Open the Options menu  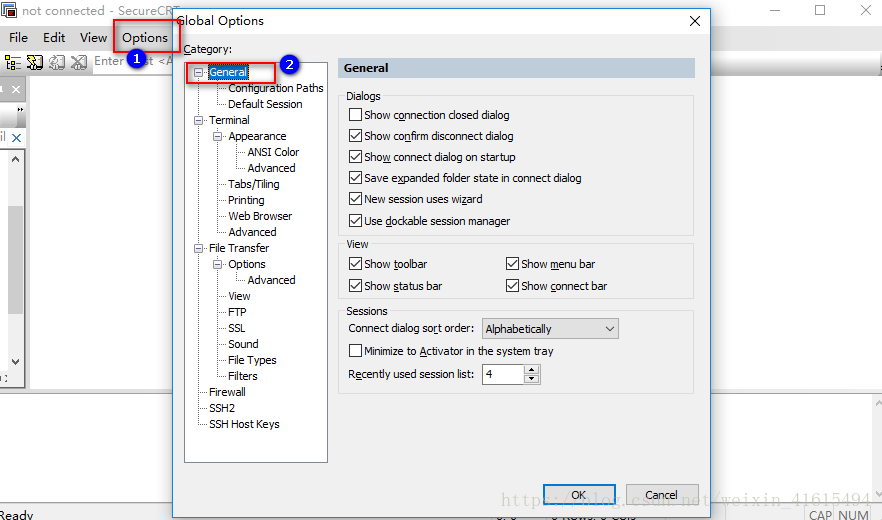point(145,38)
